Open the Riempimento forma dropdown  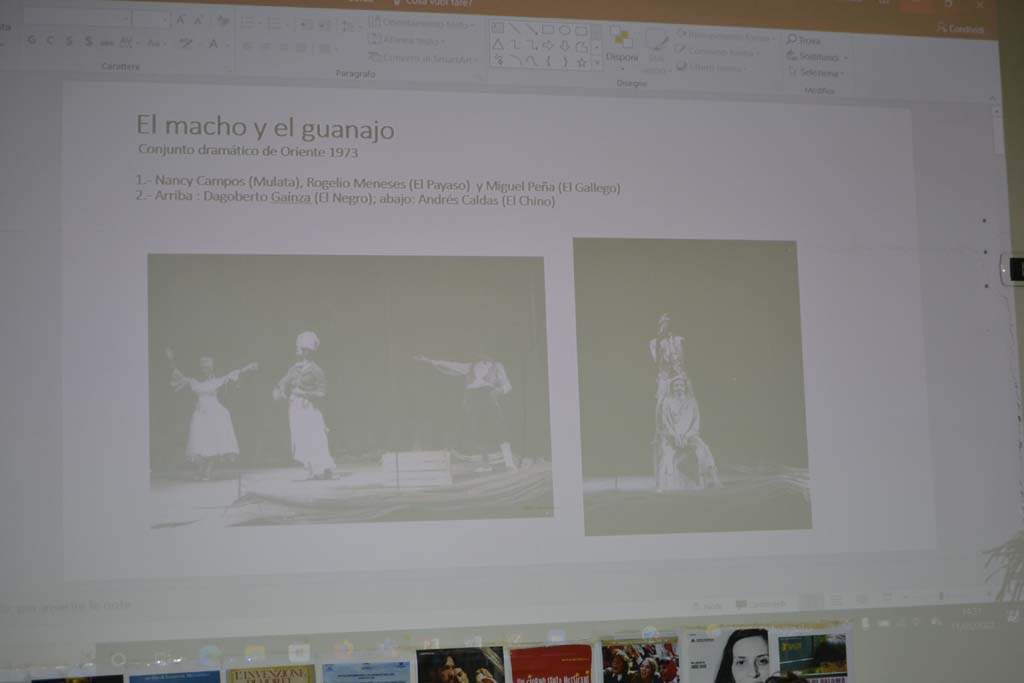pos(726,37)
